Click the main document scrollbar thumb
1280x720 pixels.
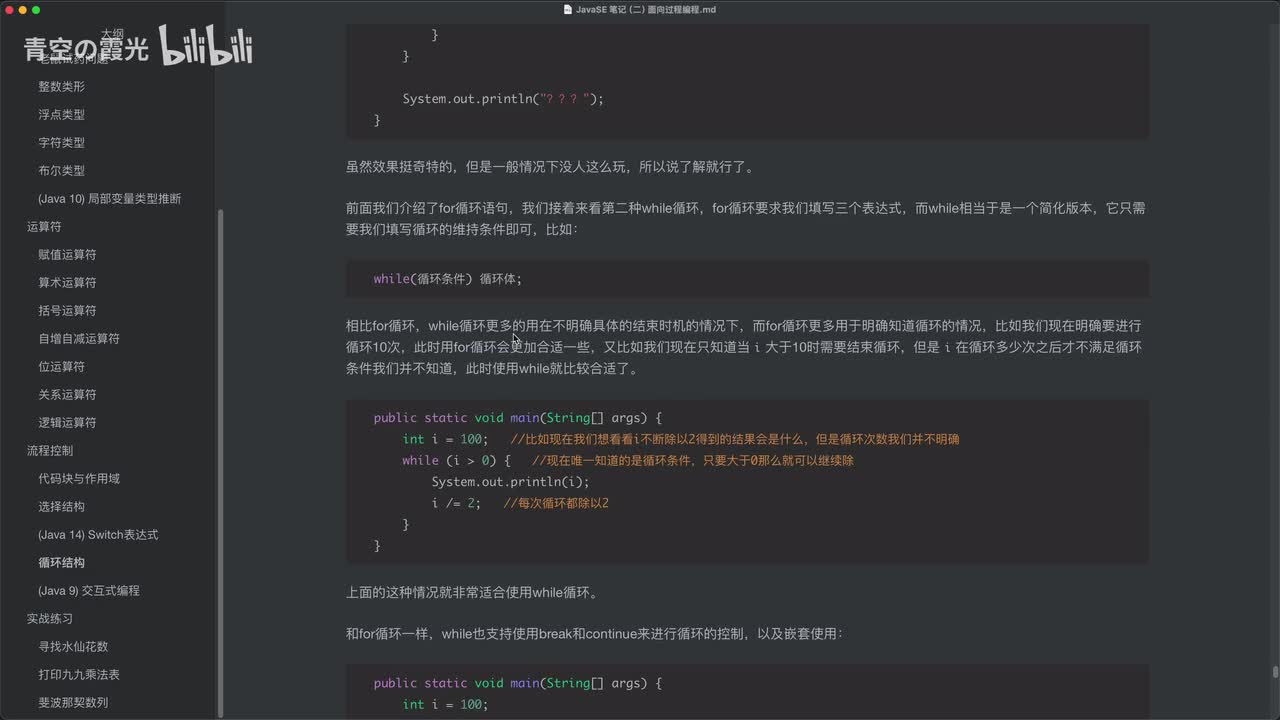pyautogui.click(x=1275, y=673)
